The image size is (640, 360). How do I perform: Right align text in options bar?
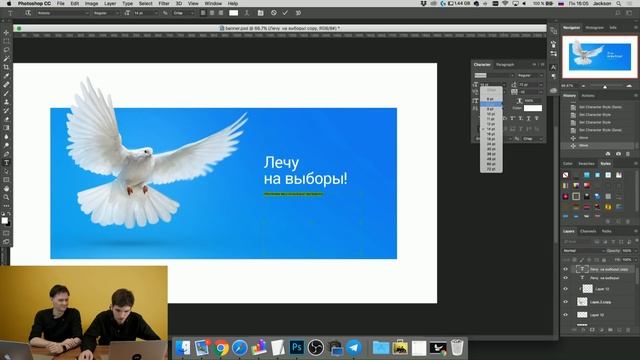[x=221, y=13]
